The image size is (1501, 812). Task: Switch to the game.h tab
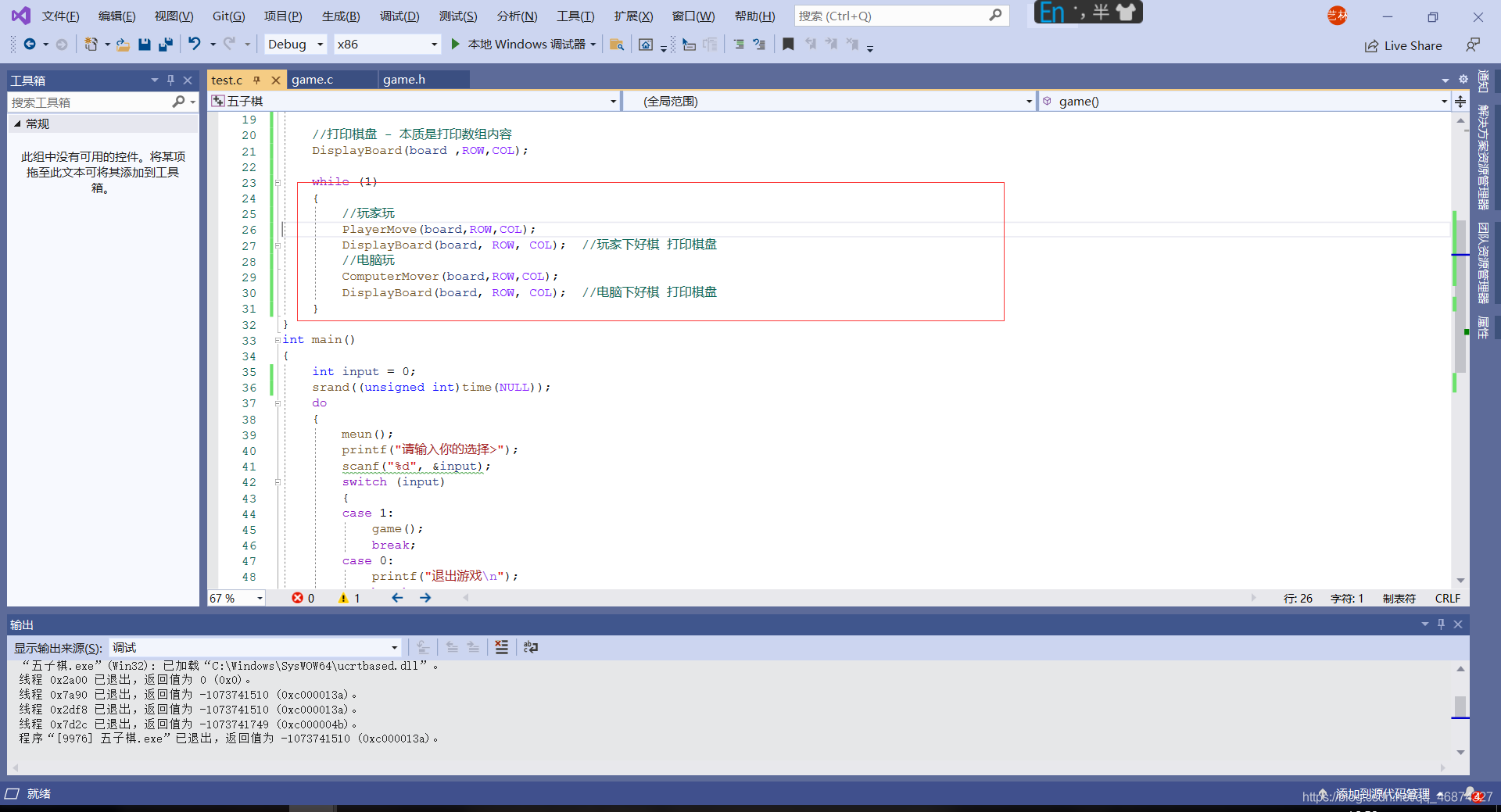404,80
